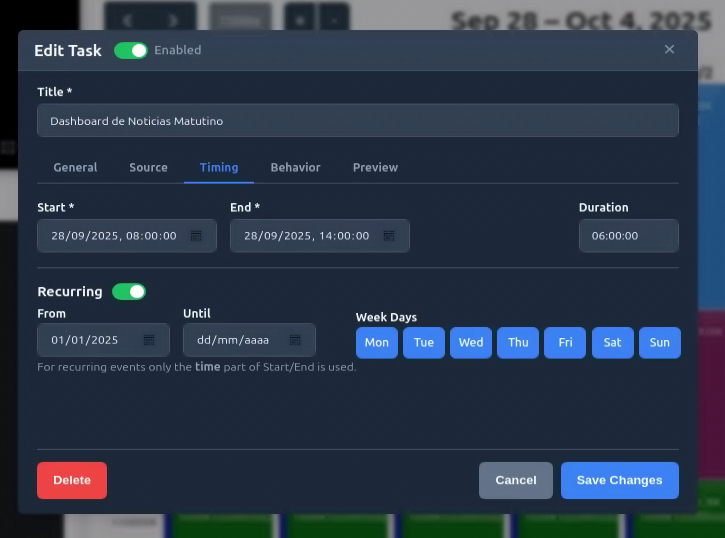Open calendar picker in Until field
725x538 pixels.
(x=295, y=340)
